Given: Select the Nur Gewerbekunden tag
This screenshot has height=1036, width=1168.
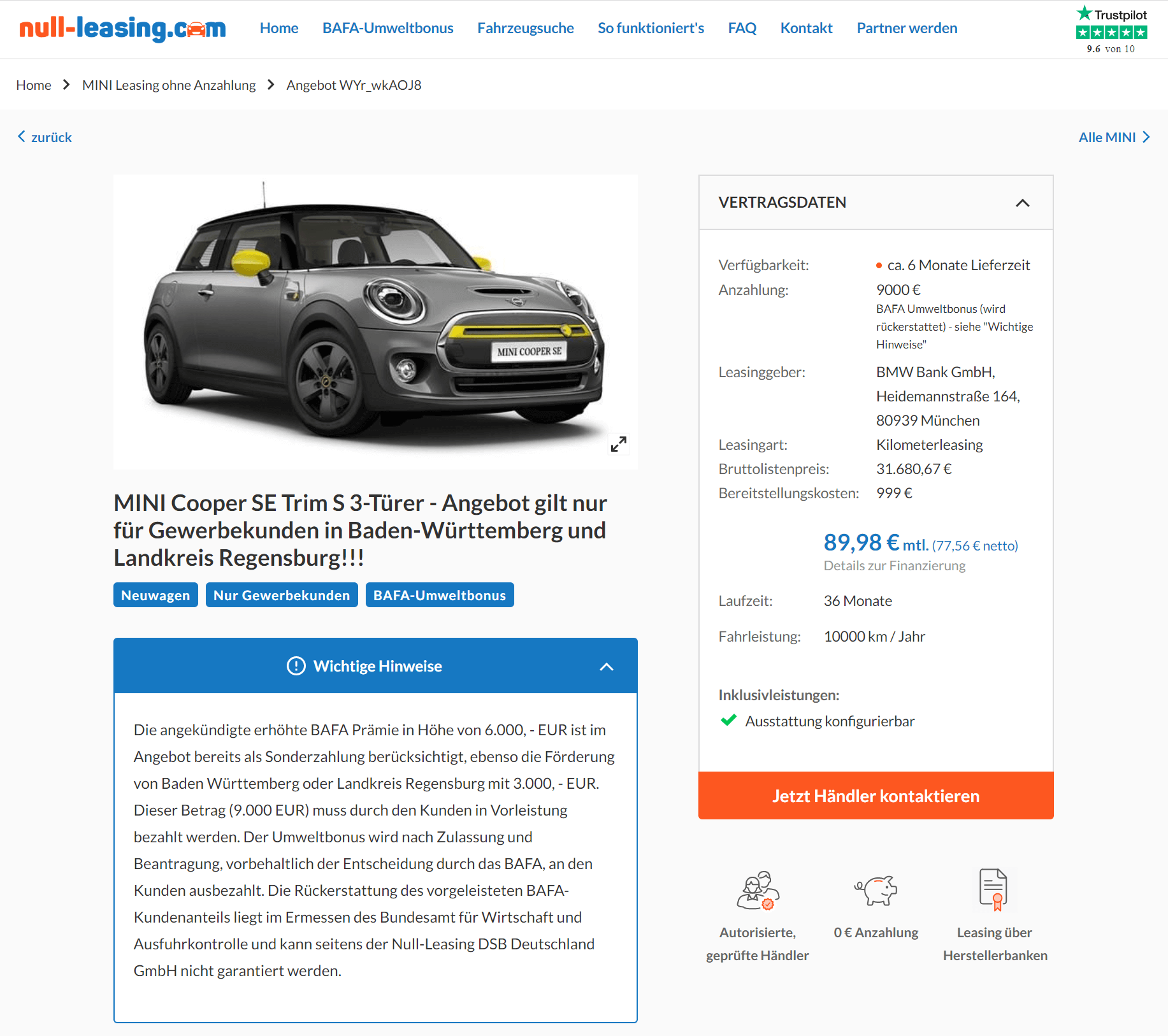Looking at the screenshot, I should (281, 595).
